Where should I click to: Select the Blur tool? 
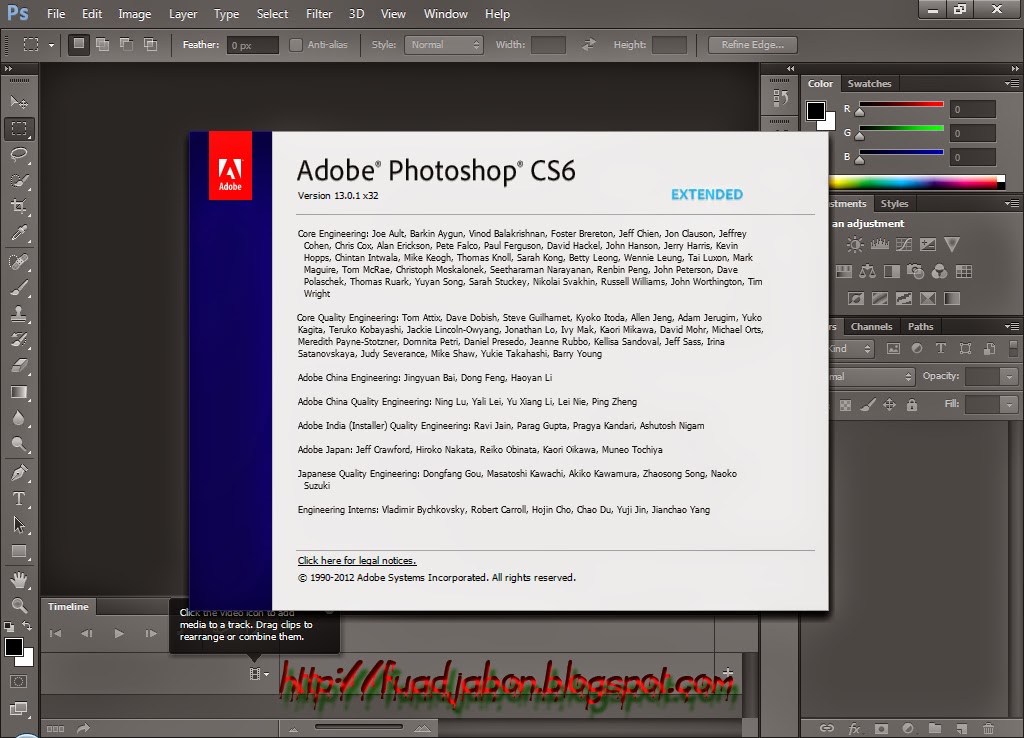point(19,418)
